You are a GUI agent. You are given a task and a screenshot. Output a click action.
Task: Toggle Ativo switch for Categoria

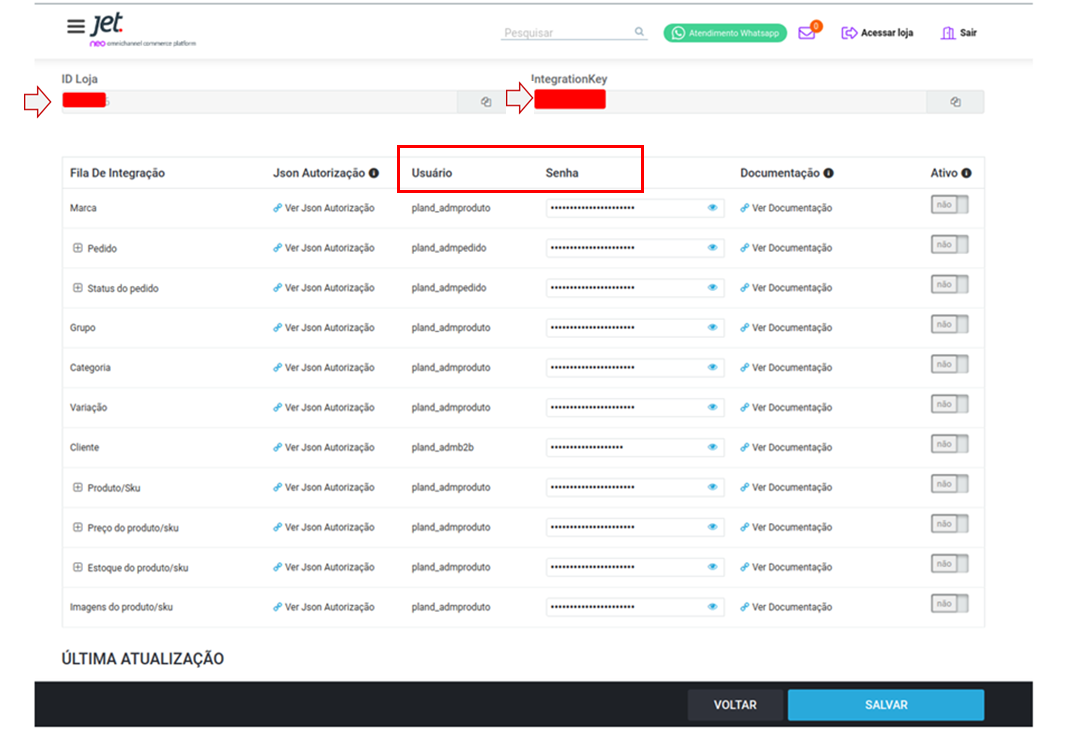coord(949,364)
